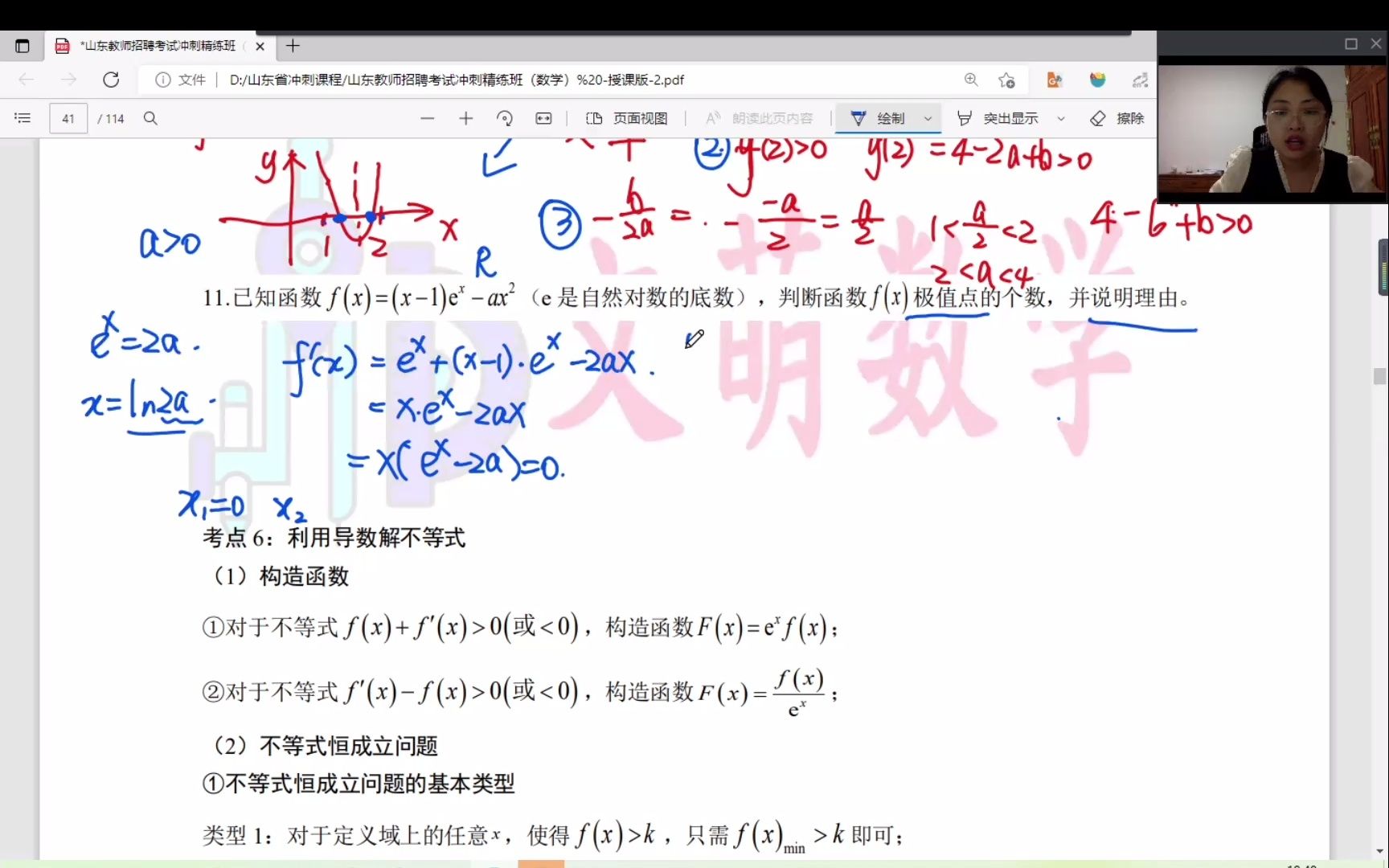
Task: Open the PDF table of contents panel
Action: 22,118
